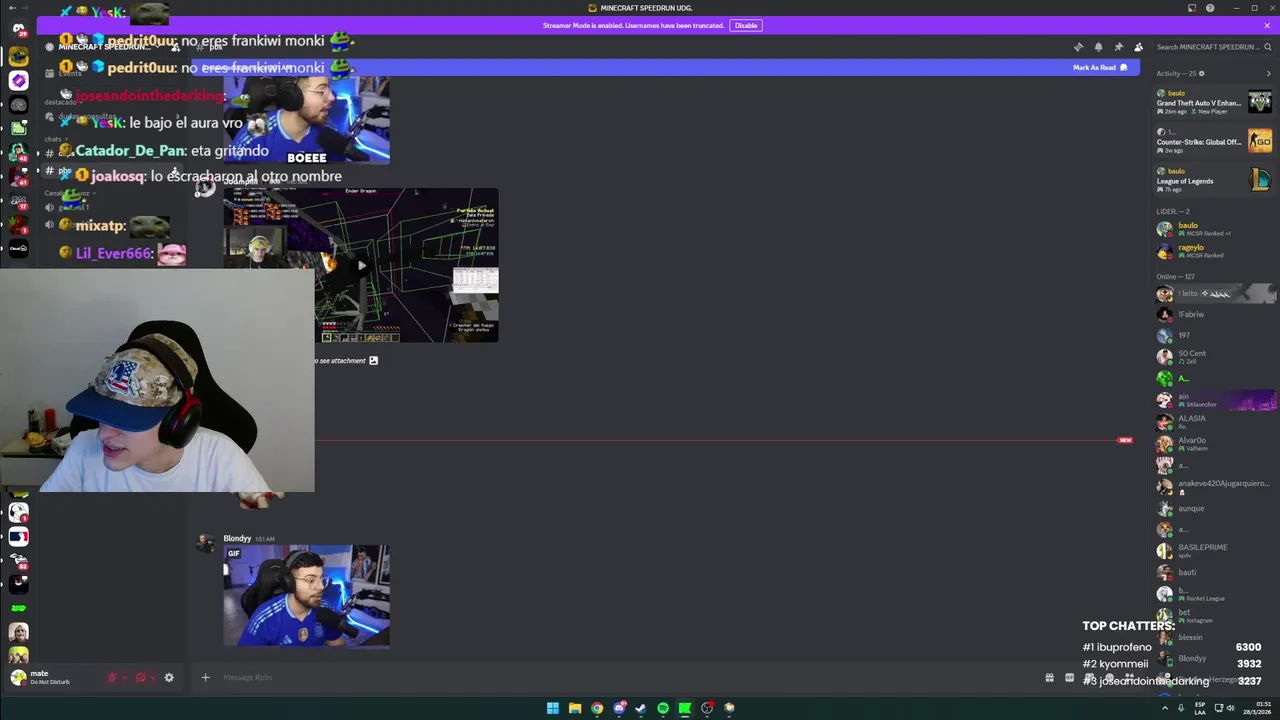Open the Discord taskbar icon
The width and height of the screenshot is (1280, 720).
(619, 708)
